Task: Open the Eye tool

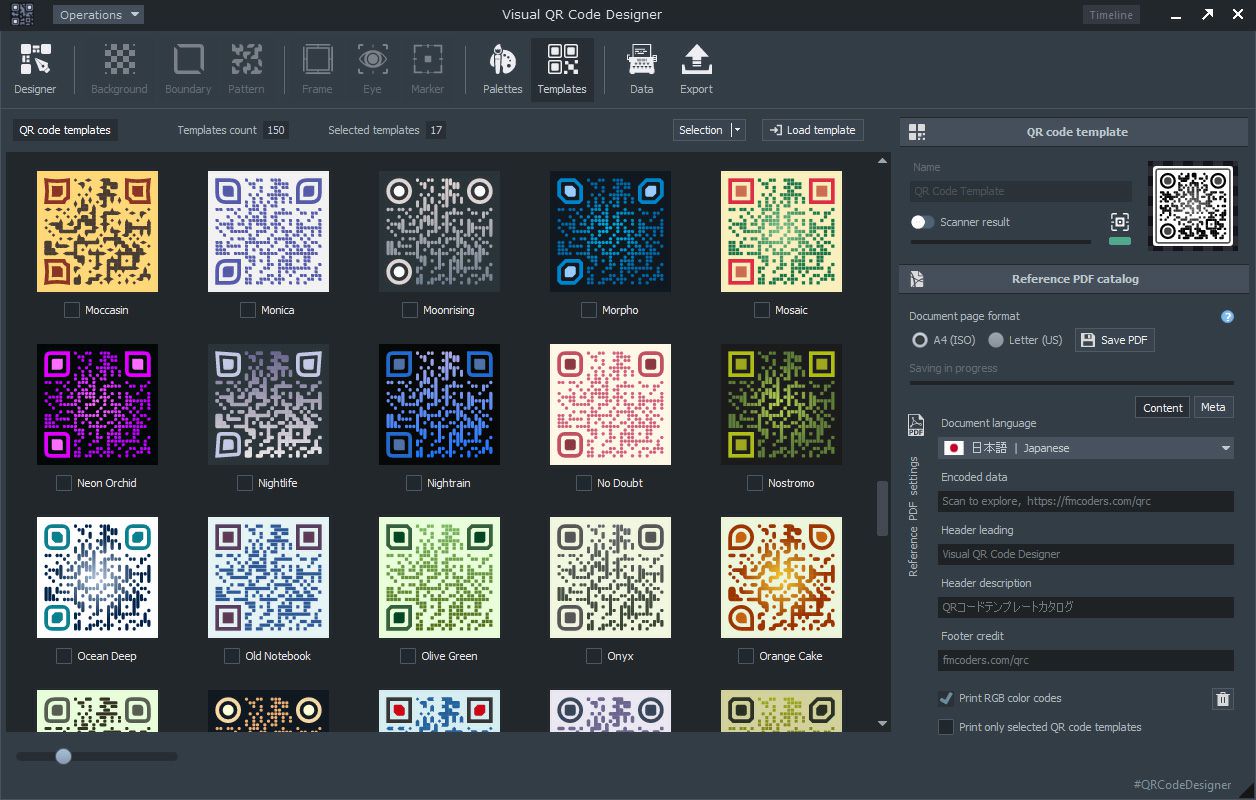Action: pyautogui.click(x=372, y=69)
